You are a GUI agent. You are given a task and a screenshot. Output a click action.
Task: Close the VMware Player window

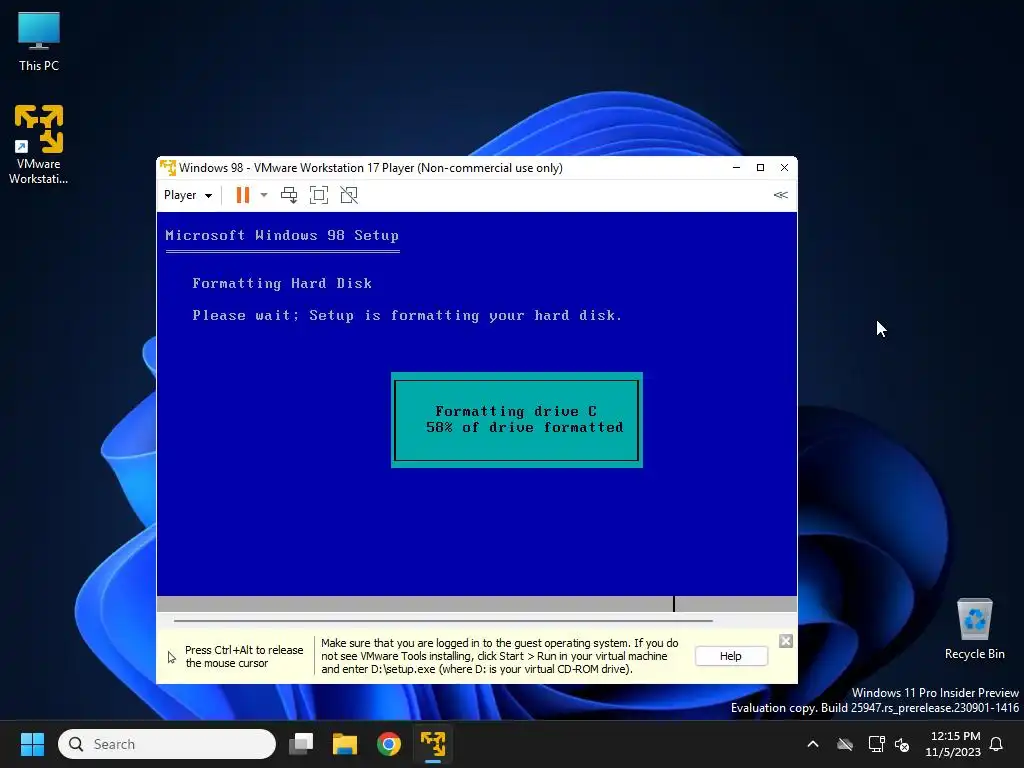pos(784,168)
